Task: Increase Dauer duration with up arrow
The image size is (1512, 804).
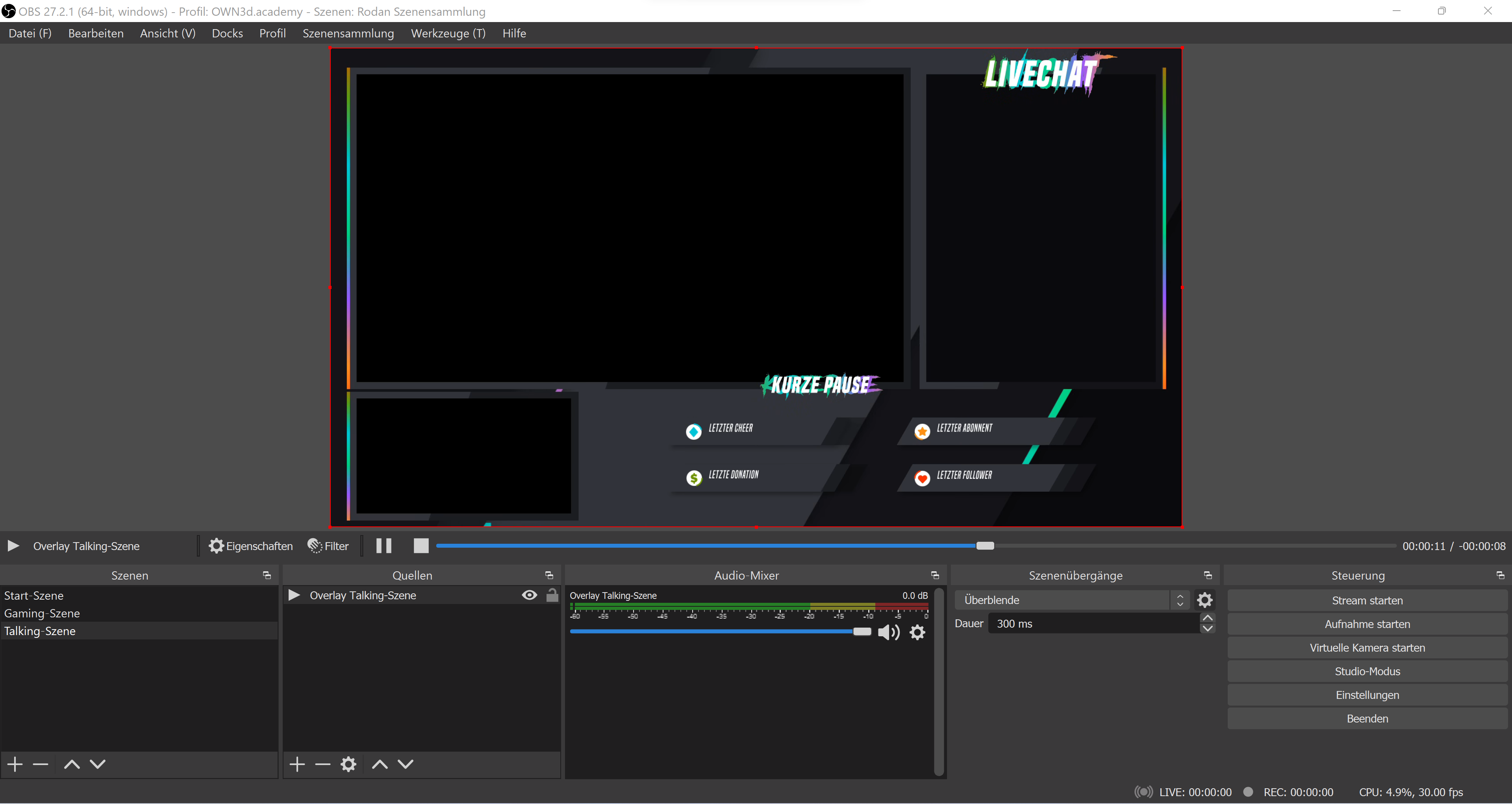Action: (x=1207, y=618)
